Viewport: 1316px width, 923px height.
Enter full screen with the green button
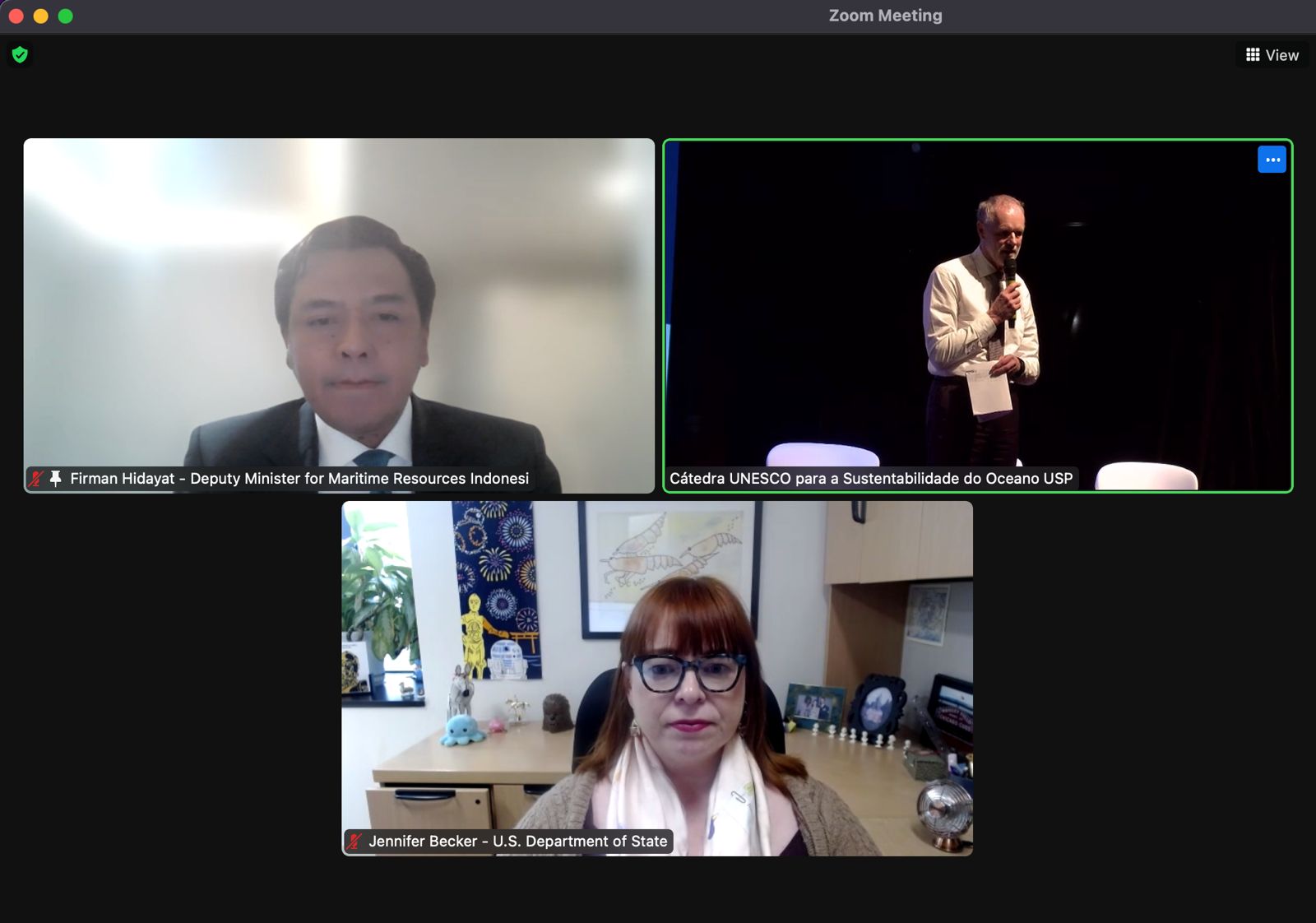coord(66,16)
